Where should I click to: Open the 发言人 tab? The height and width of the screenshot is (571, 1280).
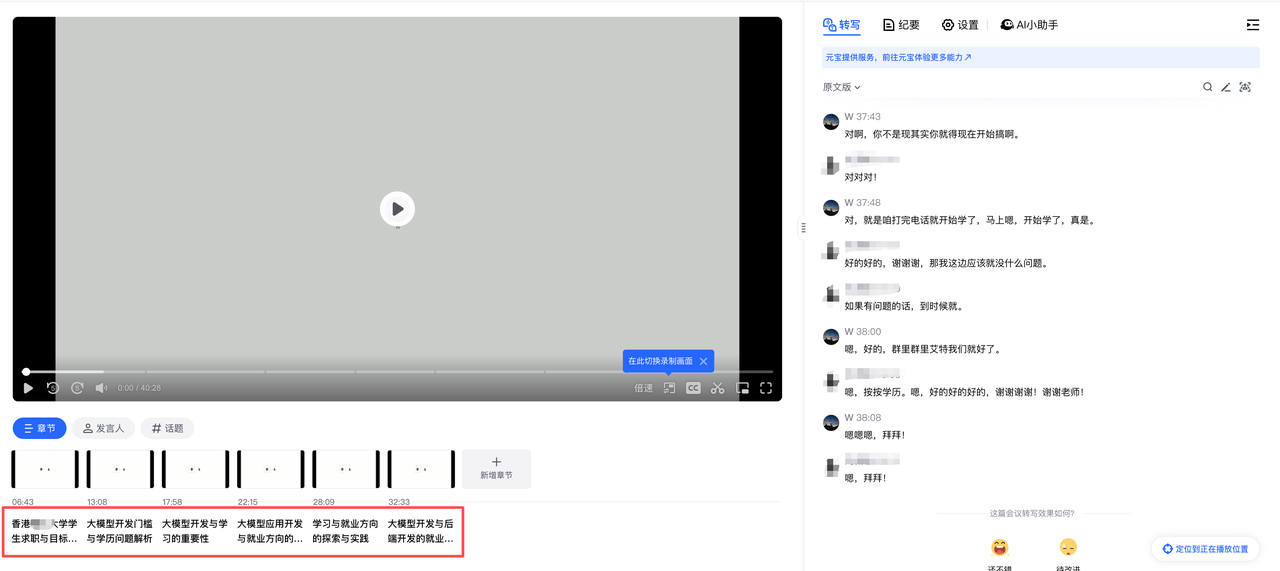(x=103, y=428)
